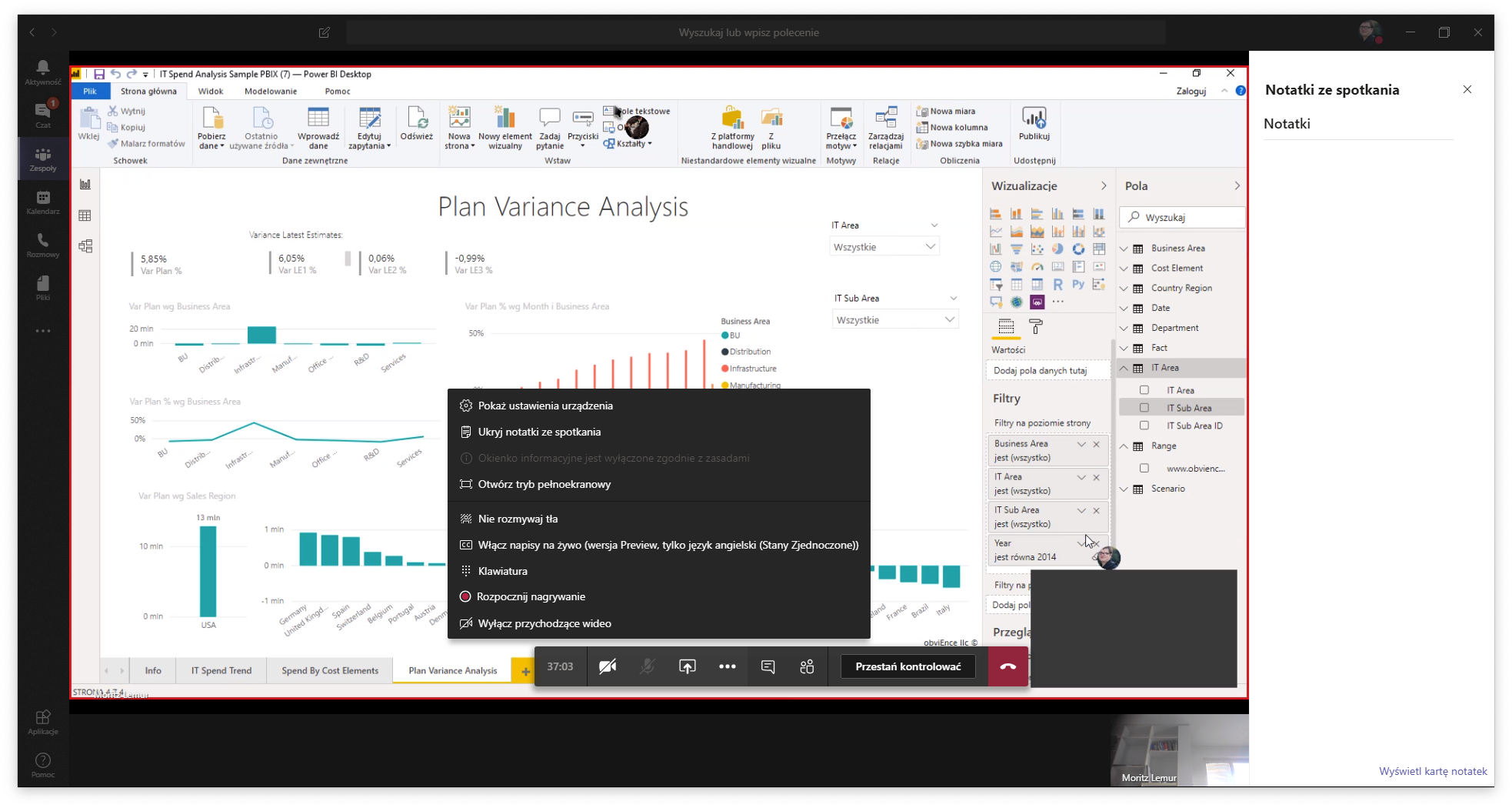Click Wyświetl kartę notatek link
Viewport: 1512px width, 808px height.
coord(1432,771)
